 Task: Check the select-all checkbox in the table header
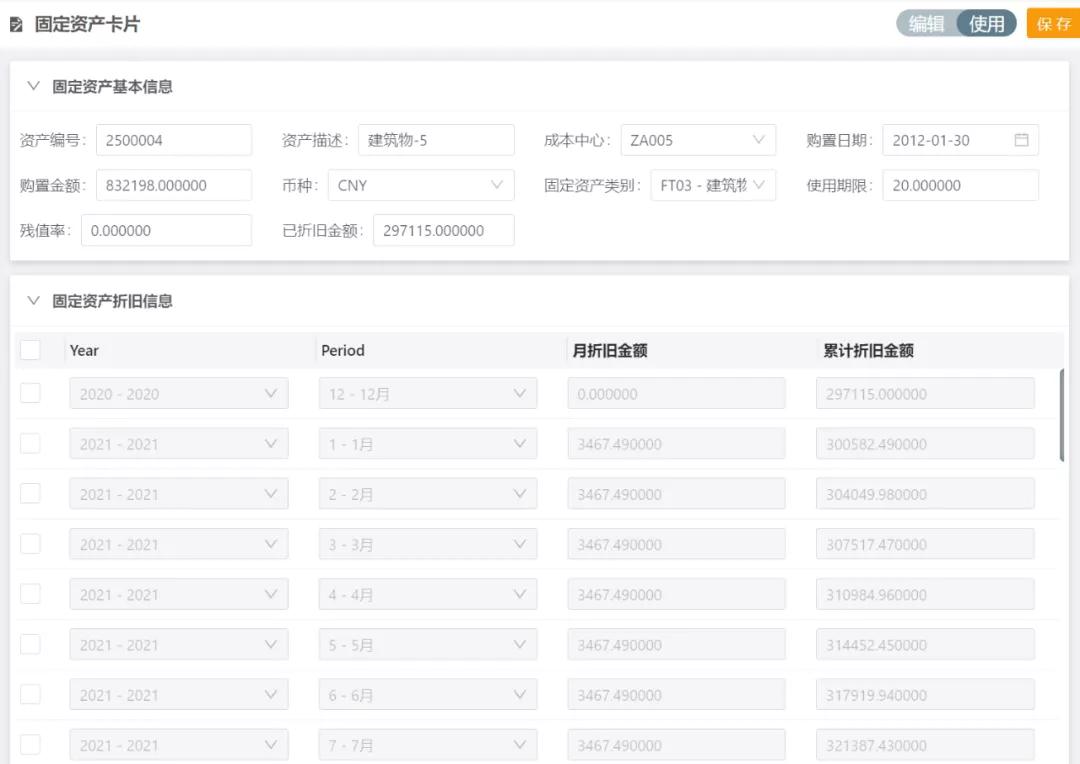[x=30, y=349]
